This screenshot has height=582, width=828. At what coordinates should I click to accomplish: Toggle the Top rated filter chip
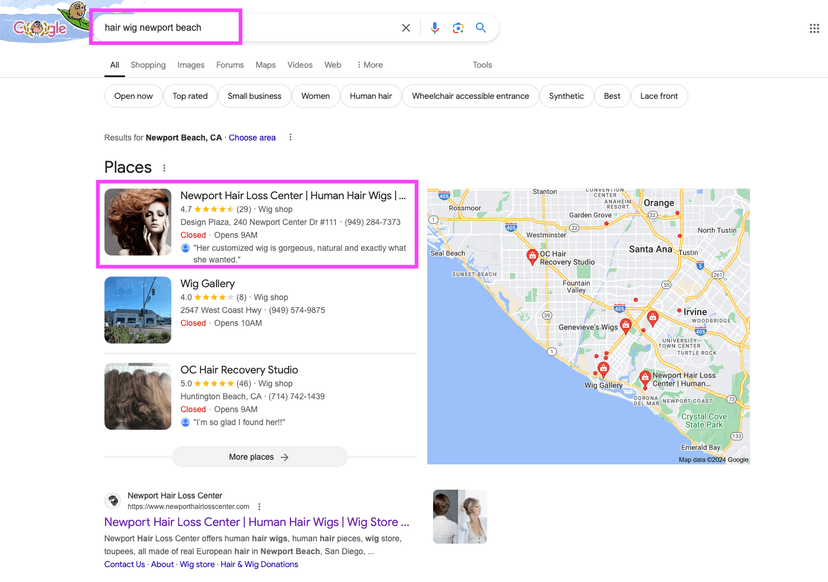coord(190,96)
